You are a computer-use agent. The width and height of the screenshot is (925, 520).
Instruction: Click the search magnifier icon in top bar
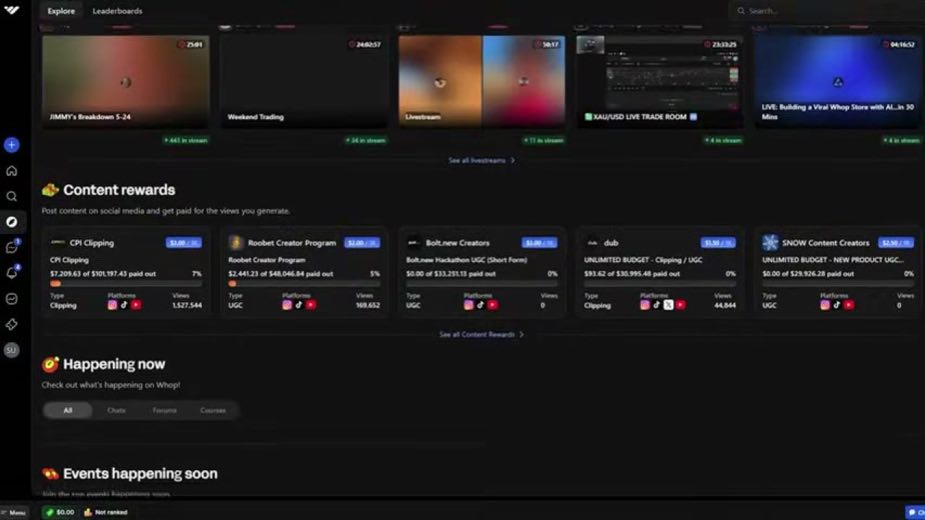[x=741, y=11]
